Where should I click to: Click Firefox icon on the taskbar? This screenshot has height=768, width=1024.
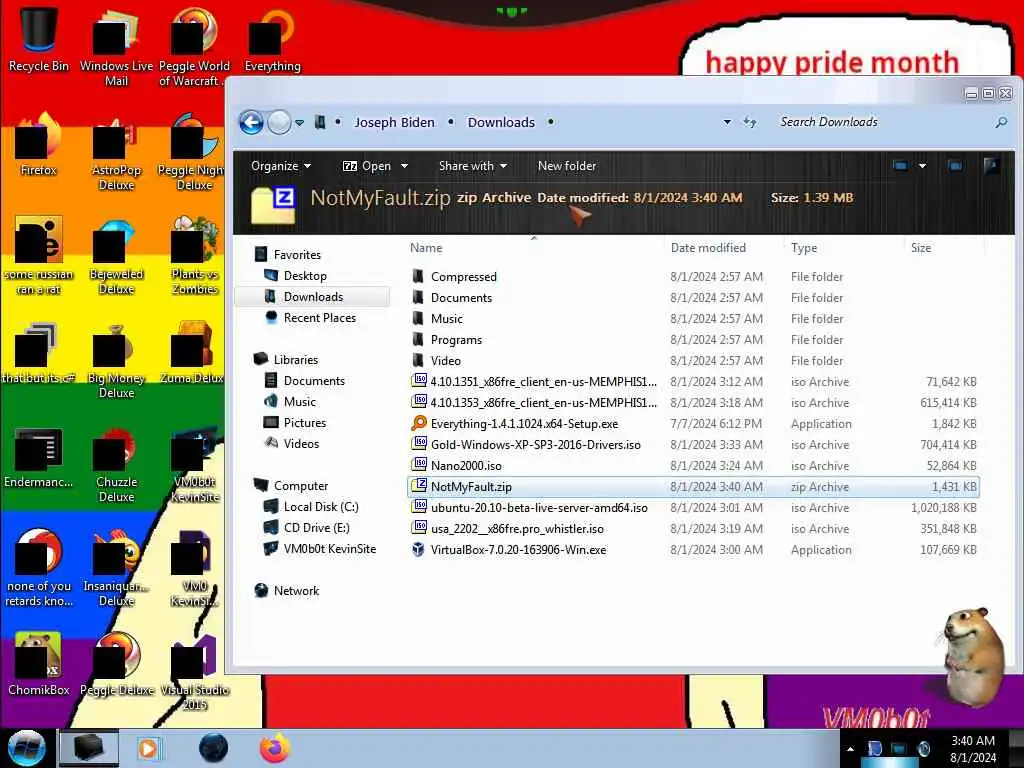pyautogui.click(x=275, y=748)
